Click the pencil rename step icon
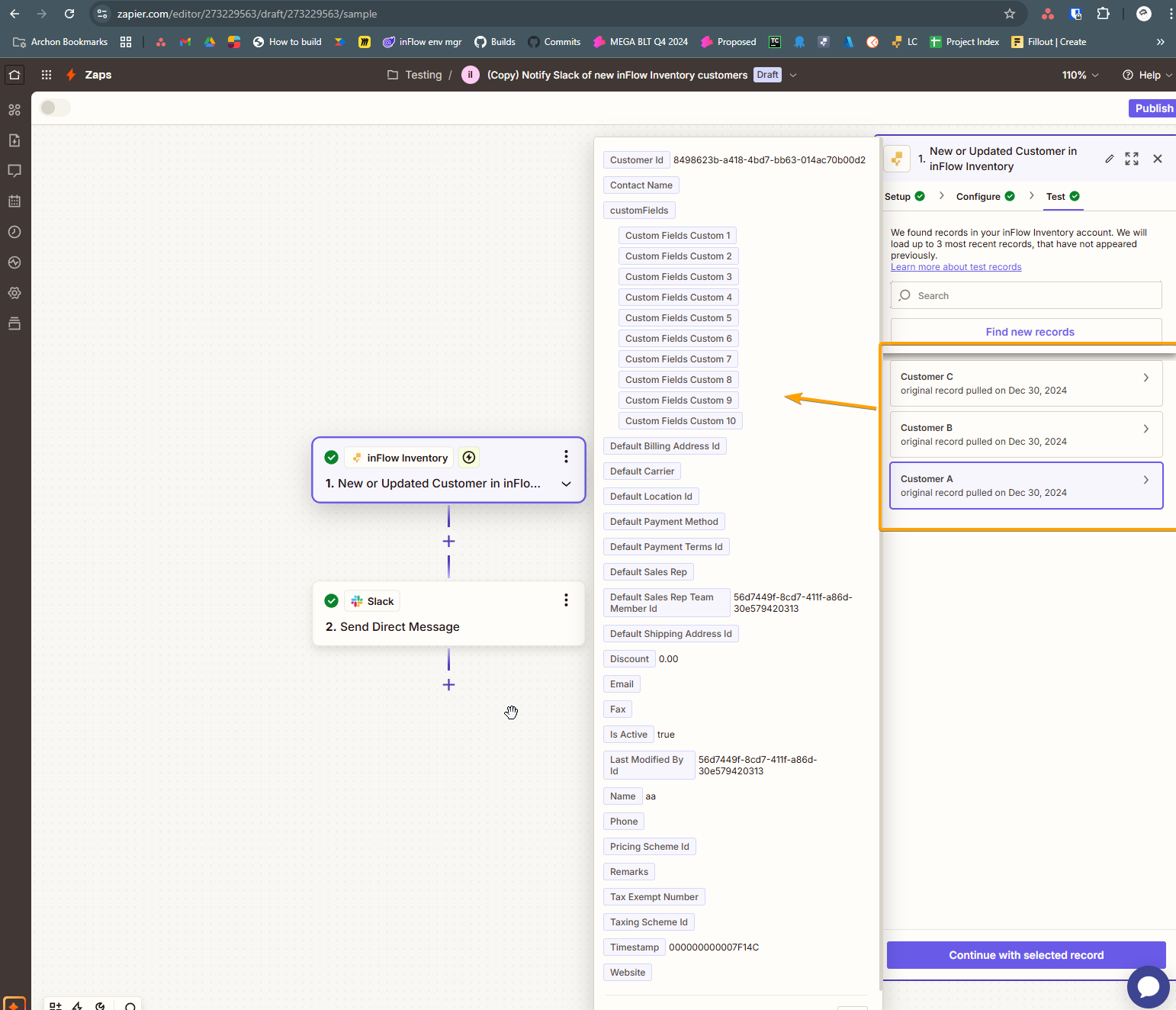 pos(1110,159)
